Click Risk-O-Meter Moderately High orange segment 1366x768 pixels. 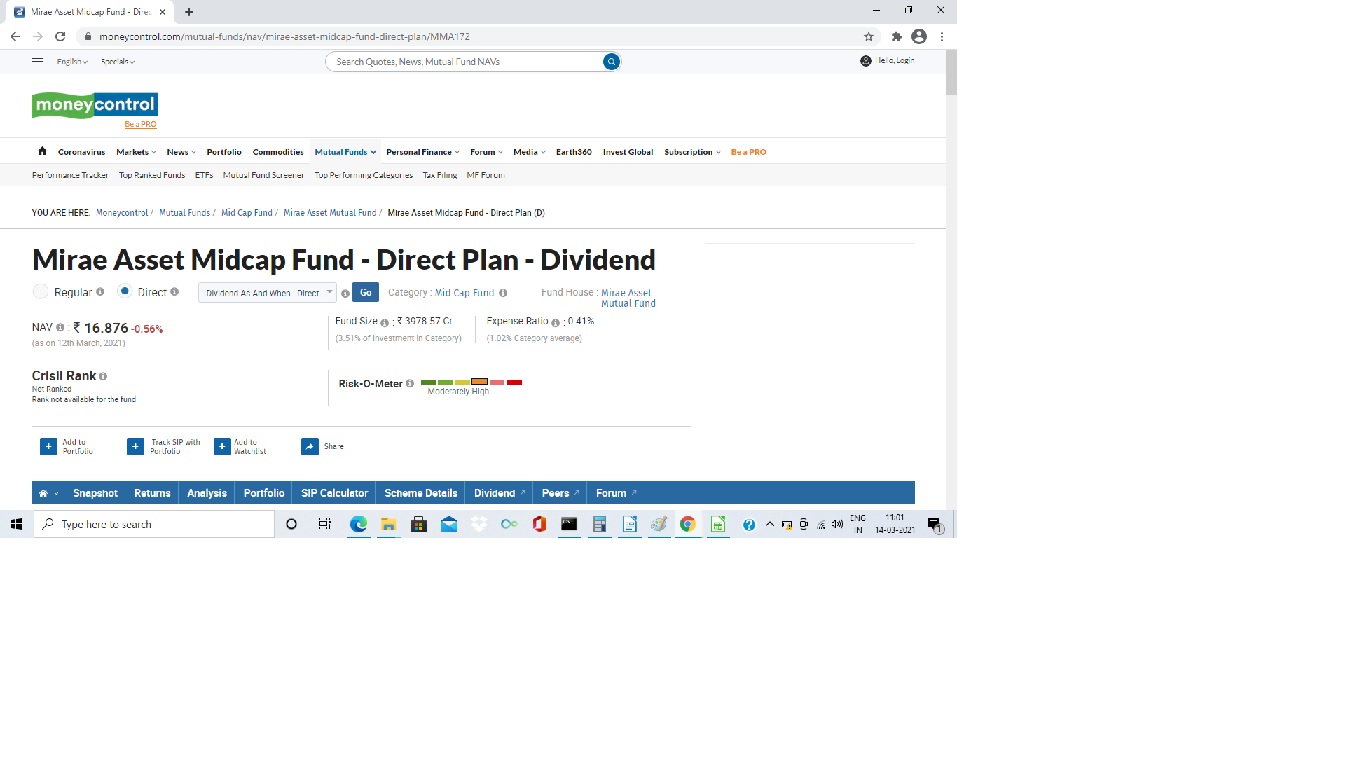479,382
